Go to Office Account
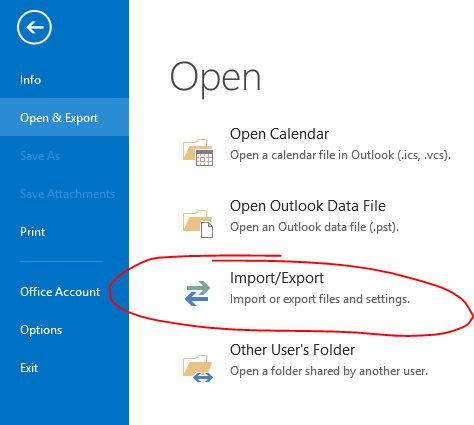This screenshot has height=425, width=474. point(64,292)
